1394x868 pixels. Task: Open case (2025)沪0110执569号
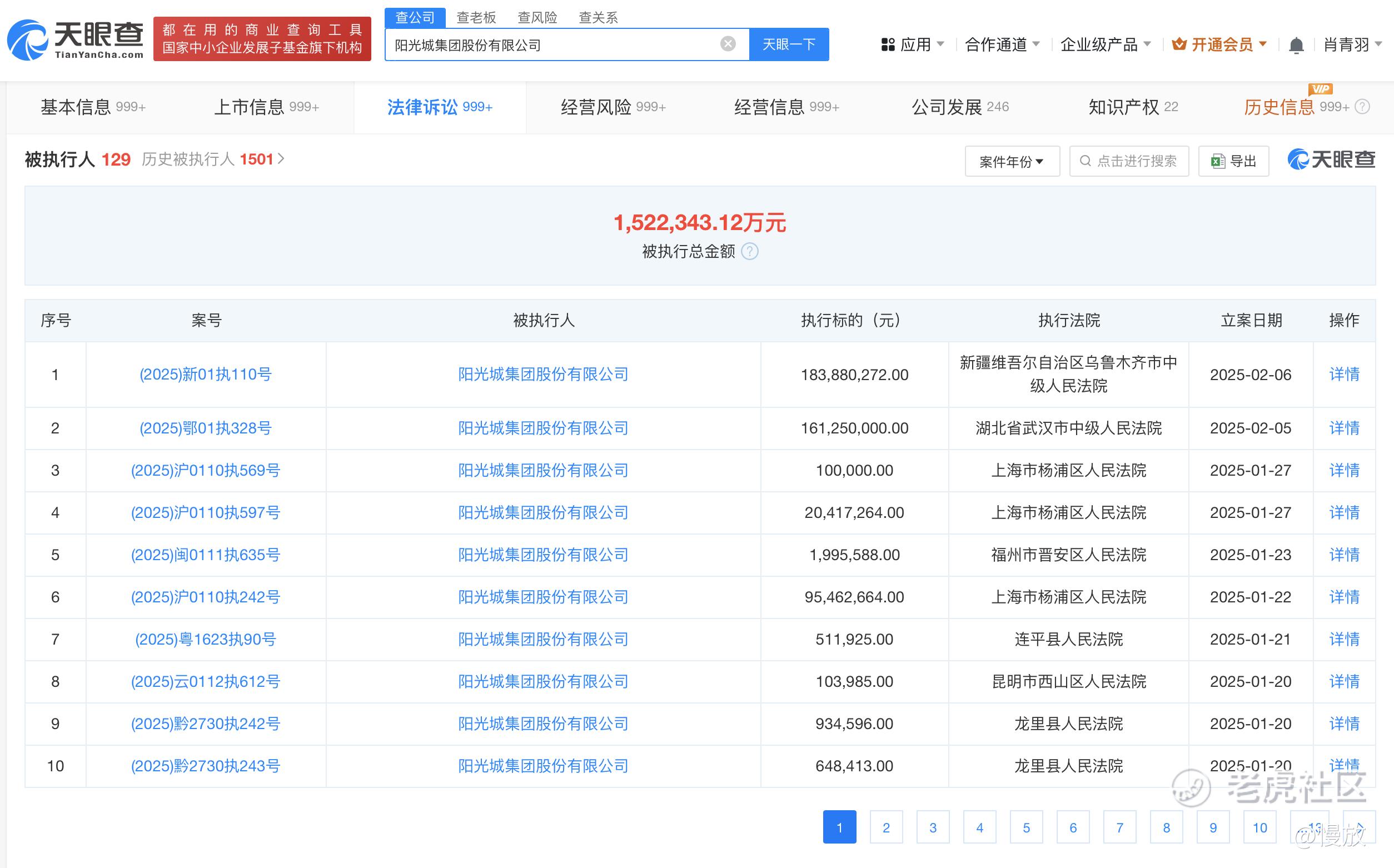tap(206, 471)
